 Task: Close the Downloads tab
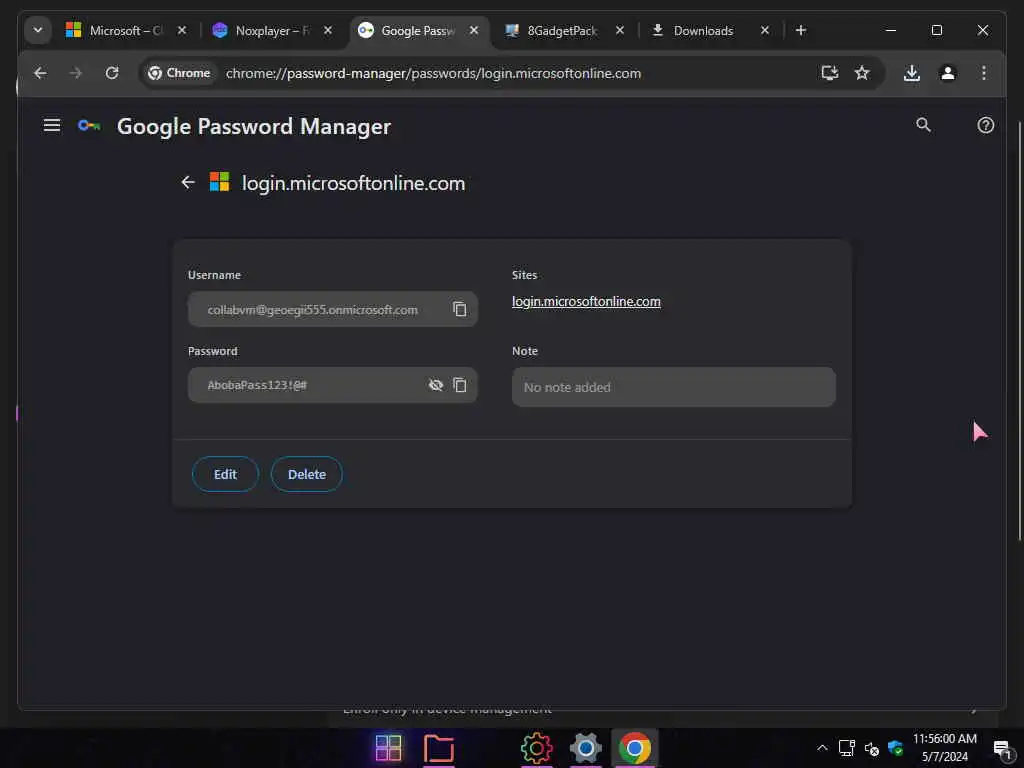tap(765, 30)
